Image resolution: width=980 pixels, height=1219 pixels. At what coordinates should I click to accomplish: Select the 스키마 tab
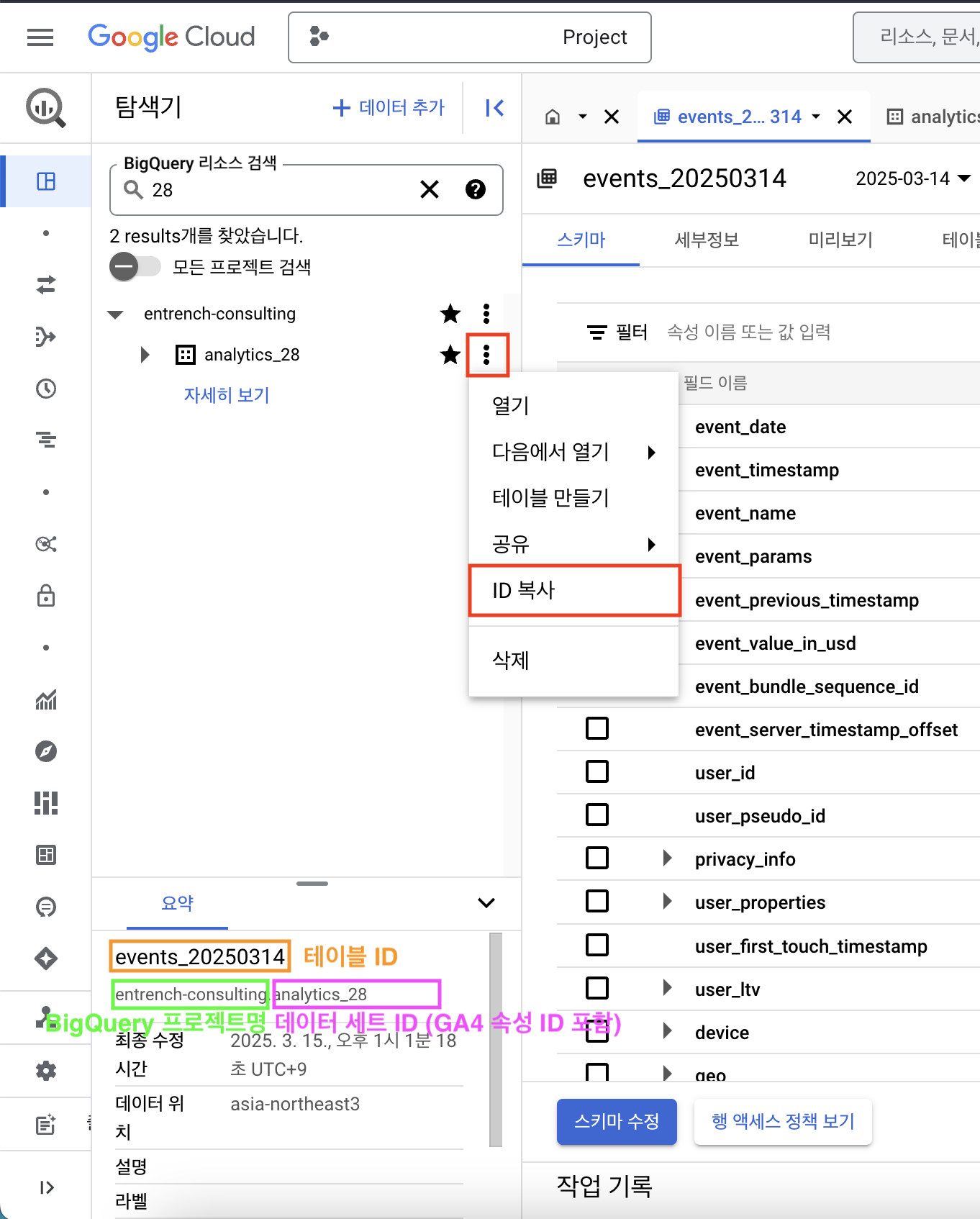coord(581,240)
